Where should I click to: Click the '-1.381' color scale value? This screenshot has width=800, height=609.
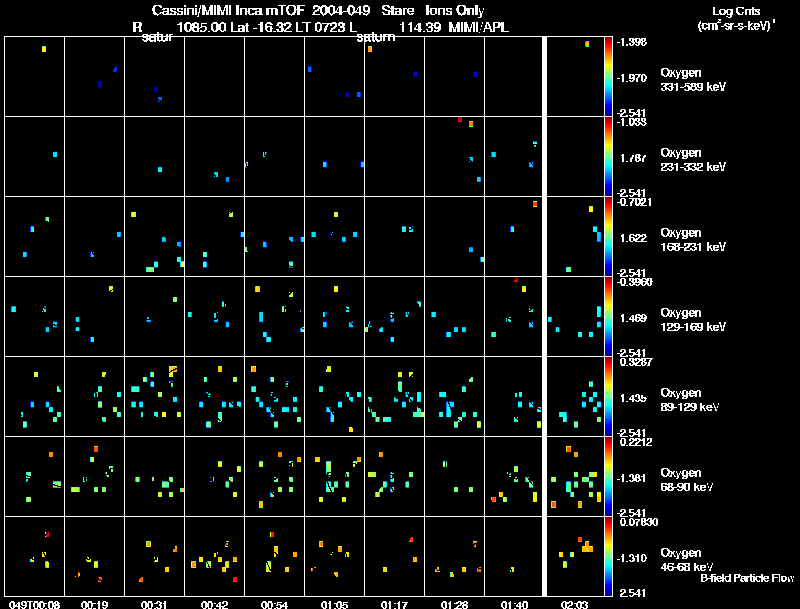point(632,478)
